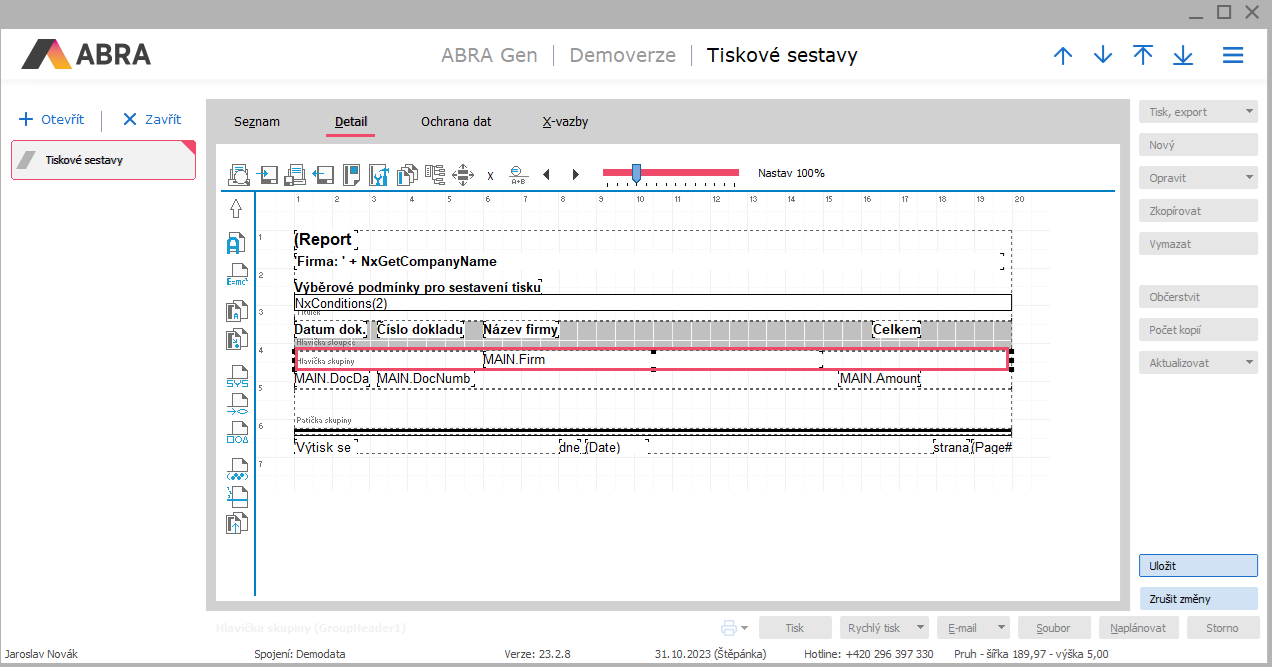Click the Vymazat button
Viewport: 1272px width, 667px height.
coord(1198,244)
